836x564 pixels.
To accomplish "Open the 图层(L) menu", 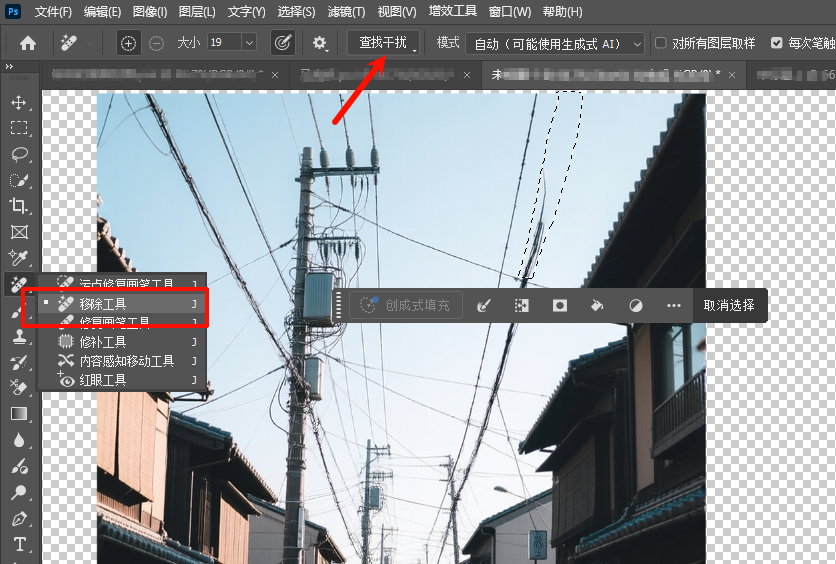I will point(197,12).
